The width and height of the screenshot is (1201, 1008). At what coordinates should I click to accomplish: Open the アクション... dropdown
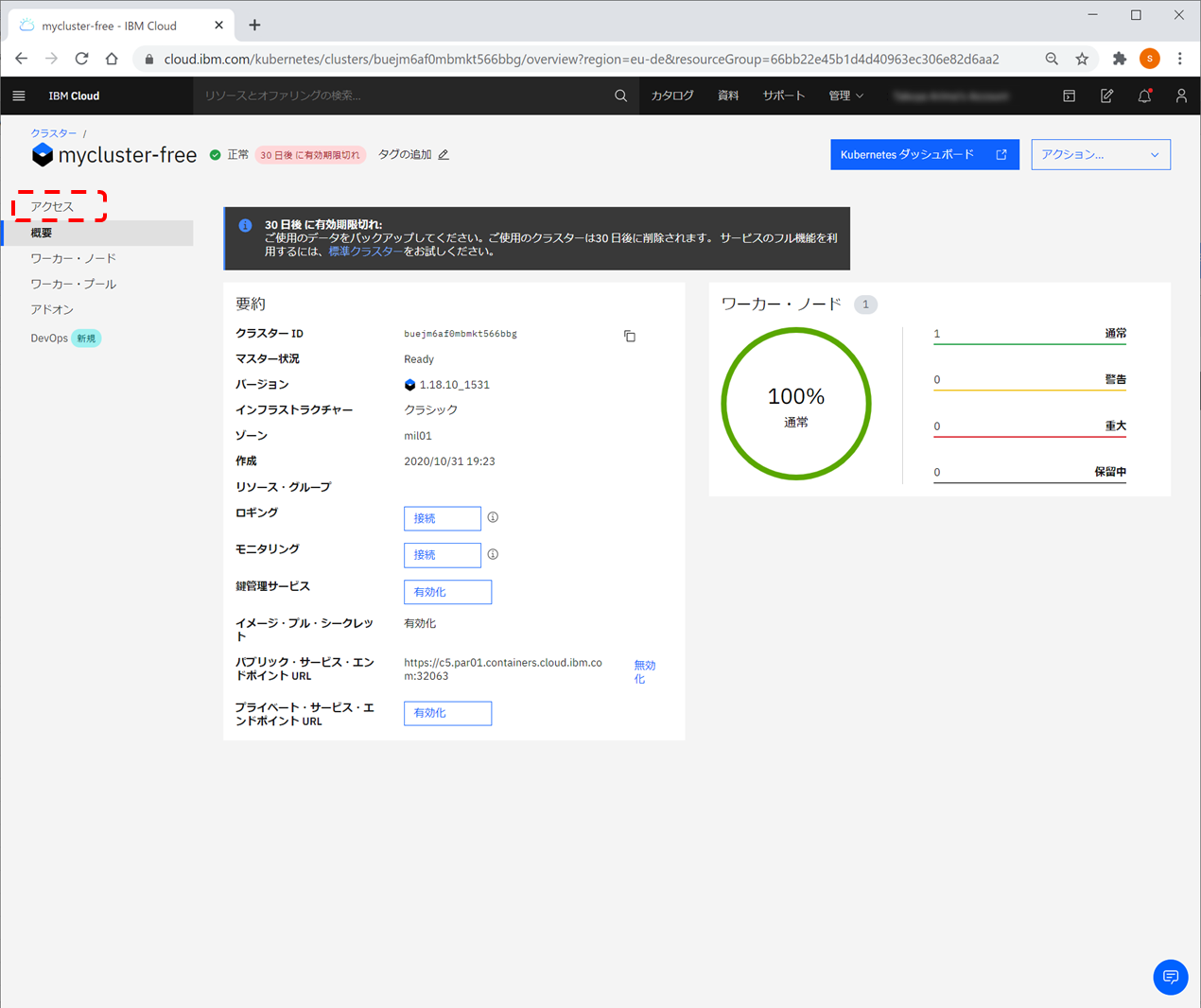1101,154
